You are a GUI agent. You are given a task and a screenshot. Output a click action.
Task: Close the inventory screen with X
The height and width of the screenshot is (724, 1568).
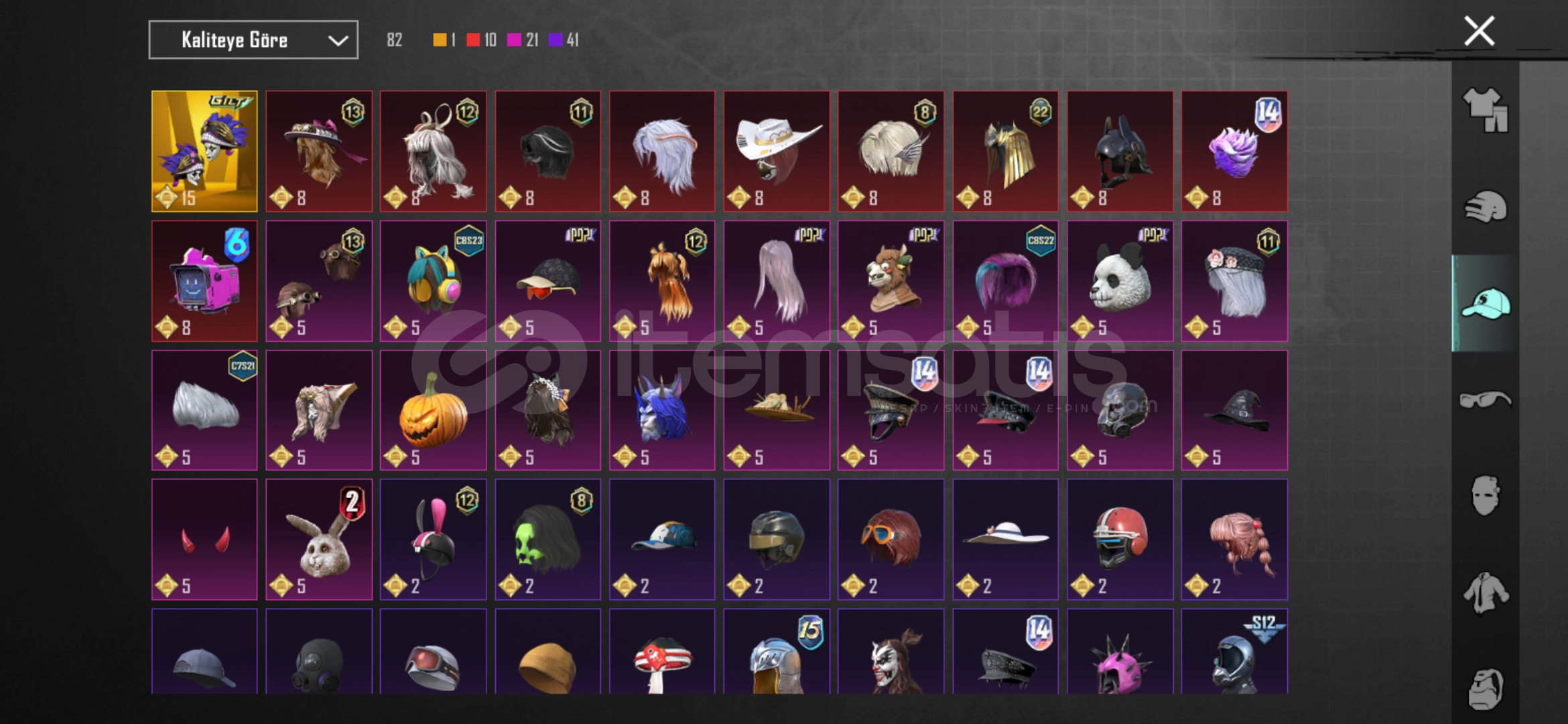coord(1480,31)
